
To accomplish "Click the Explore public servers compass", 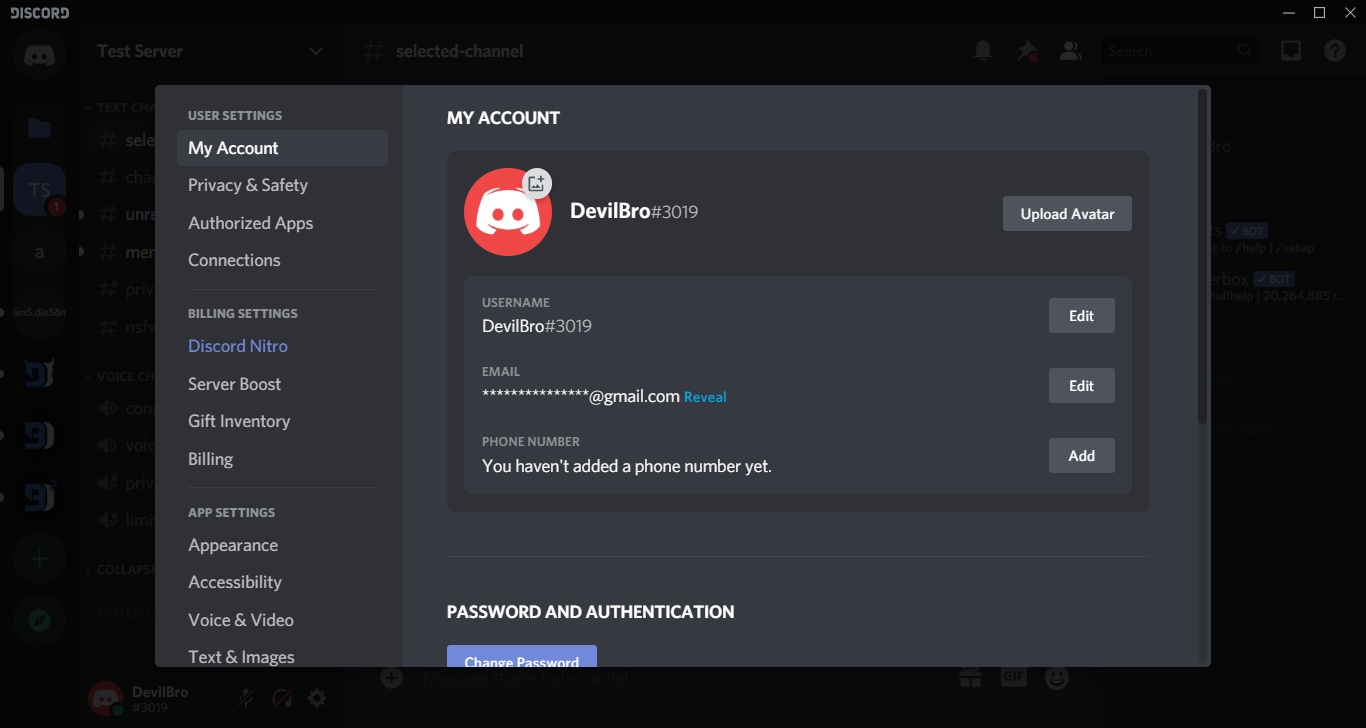I will (39, 621).
